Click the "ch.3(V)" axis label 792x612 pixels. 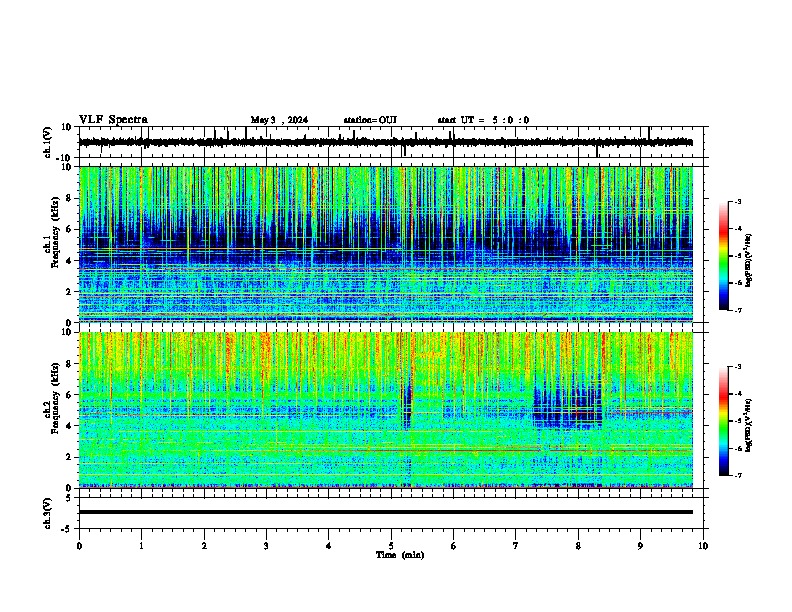pyautogui.click(x=48, y=514)
